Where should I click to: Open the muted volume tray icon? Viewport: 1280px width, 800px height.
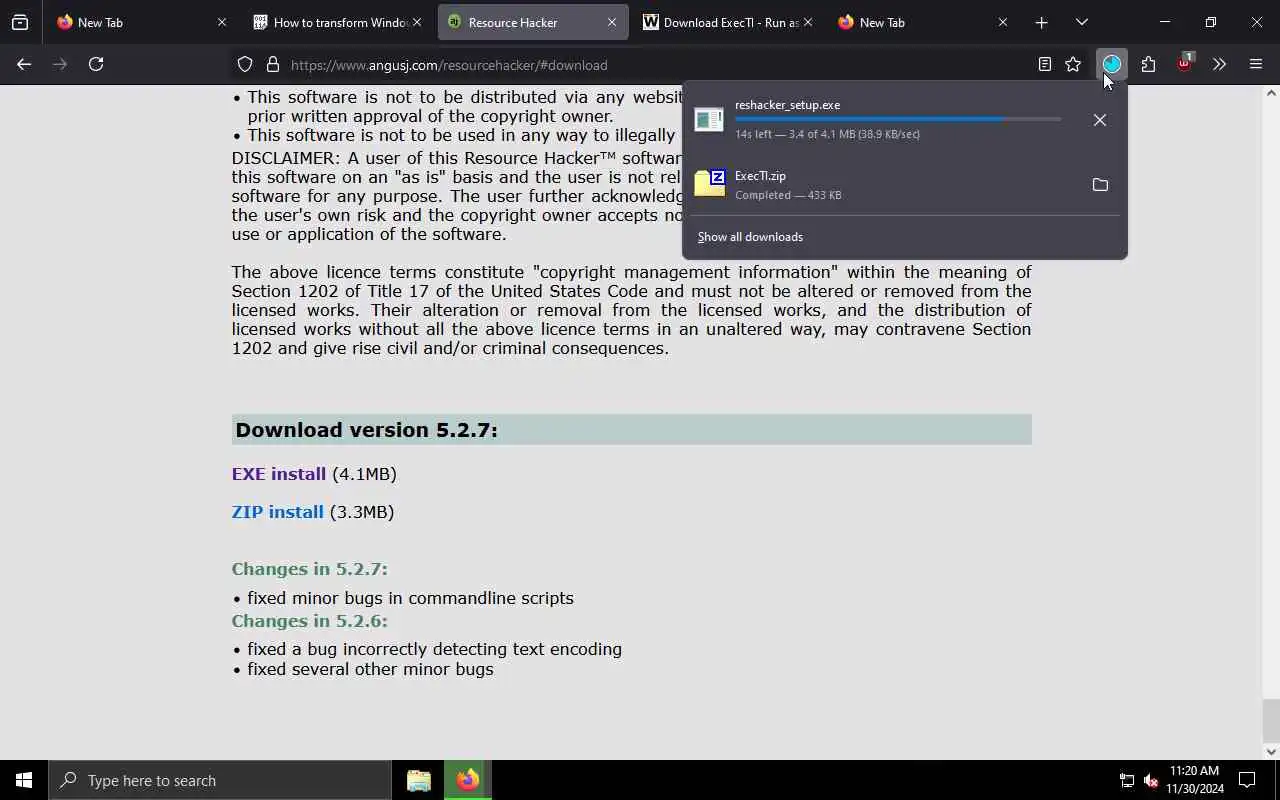click(x=1151, y=780)
